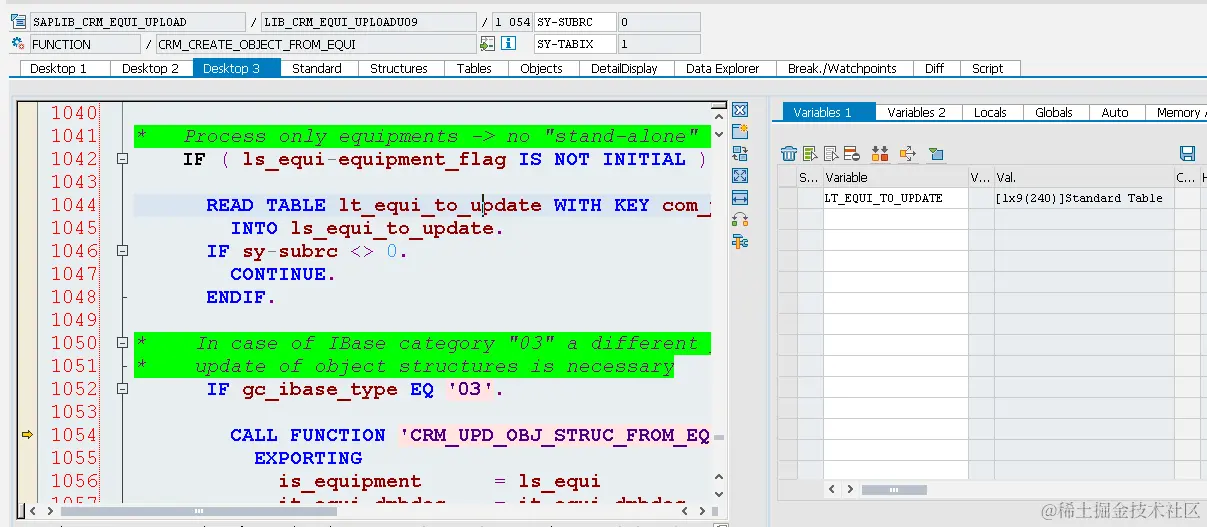Click the empty variable cell below LT_EQUI_TO_UPDATE
1207x527 pixels.
tap(896, 219)
